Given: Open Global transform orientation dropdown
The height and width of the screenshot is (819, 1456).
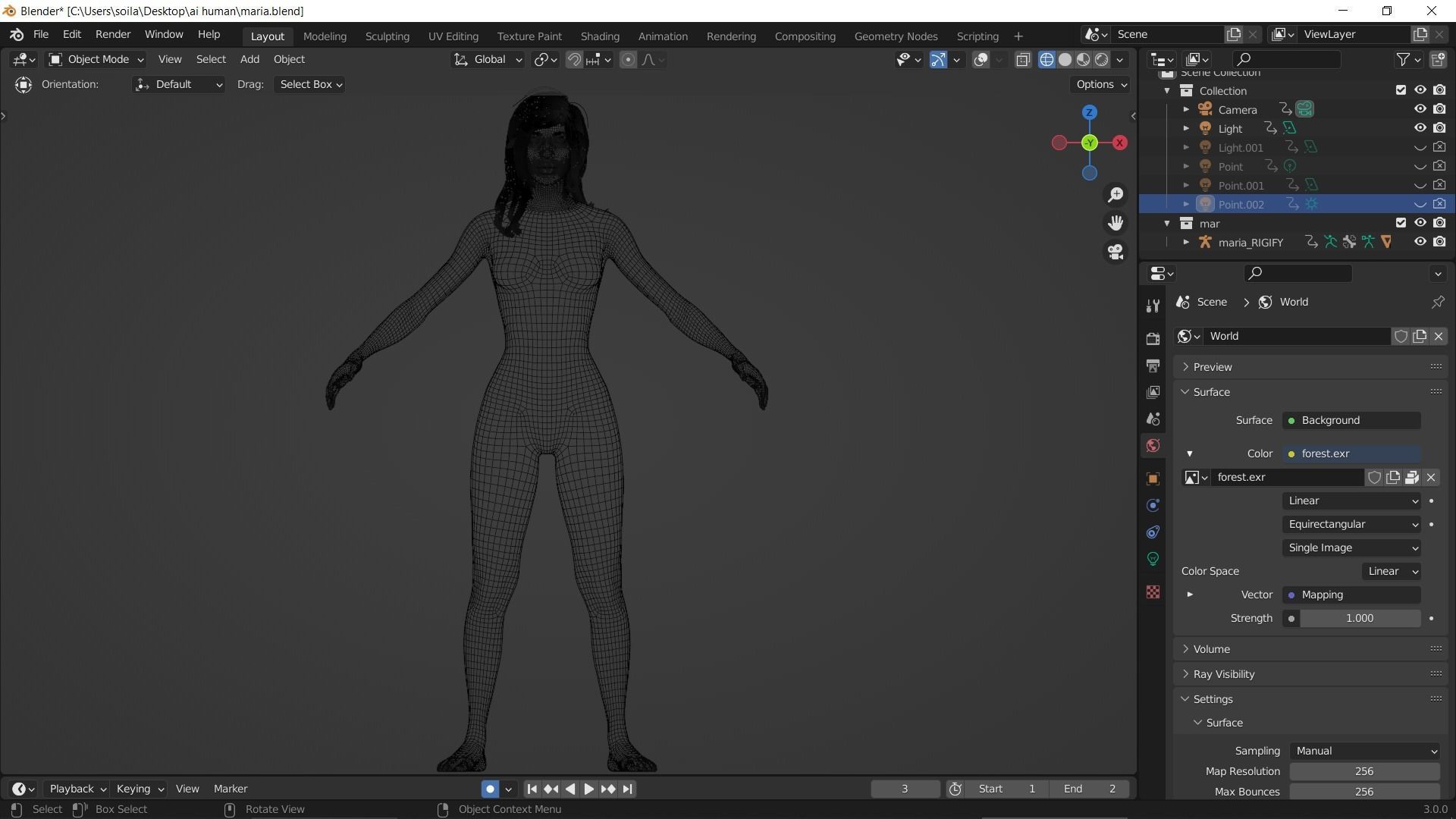Looking at the screenshot, I should (488, 59).
